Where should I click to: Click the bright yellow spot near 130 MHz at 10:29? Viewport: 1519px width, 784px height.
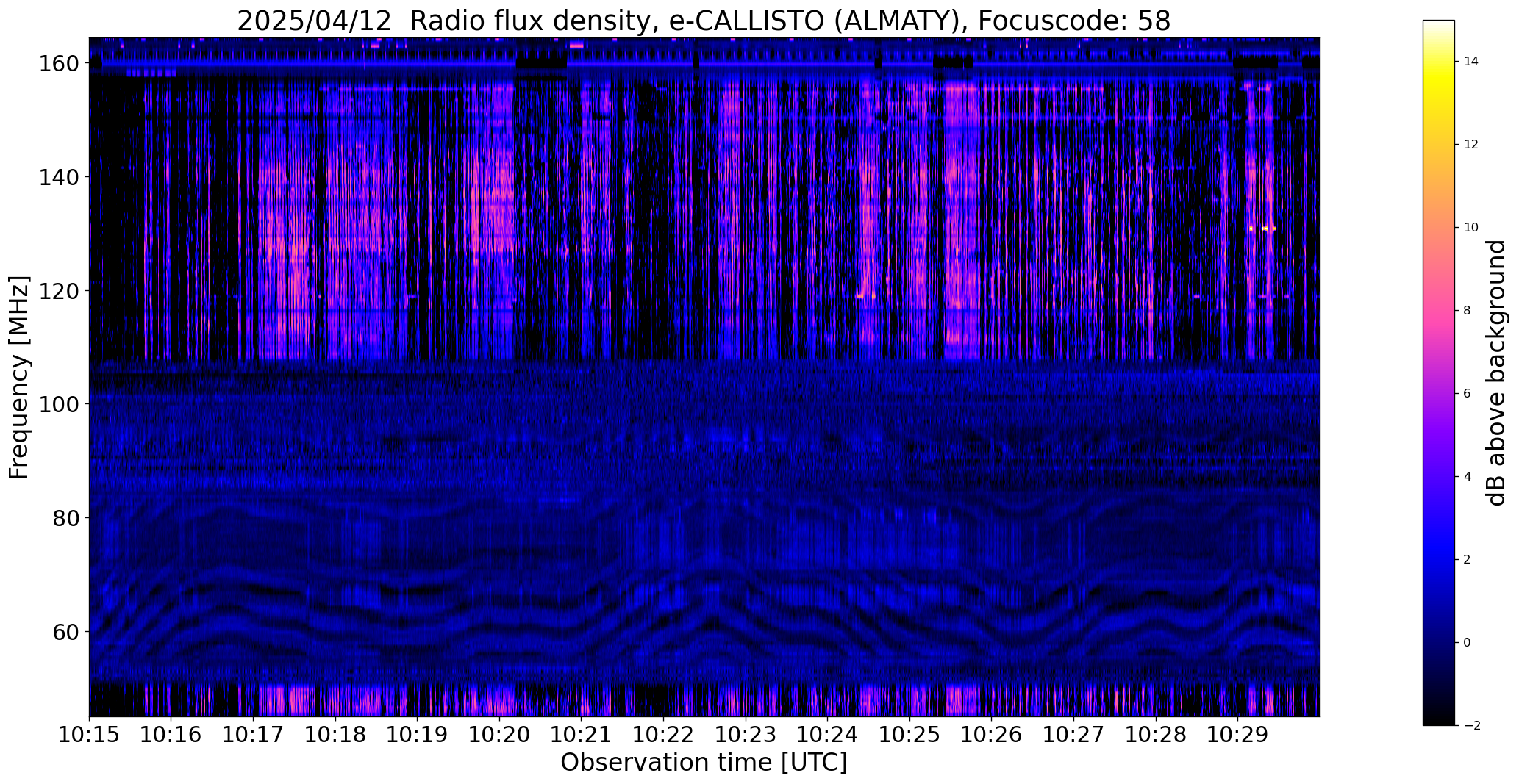(x=1265, y=229)
